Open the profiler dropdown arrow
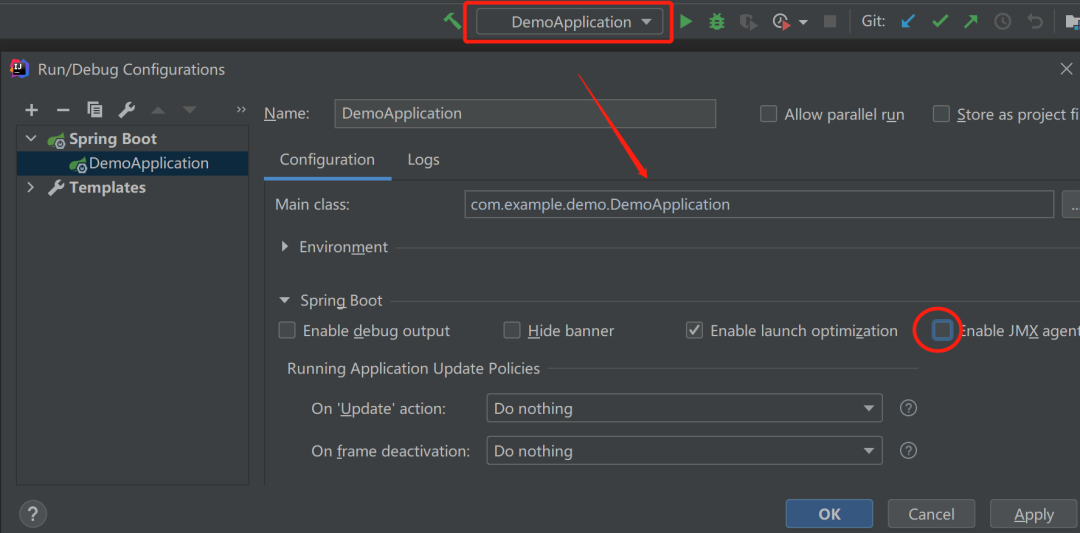This screenshot has height=533, width=1080. tap(803, 23)
